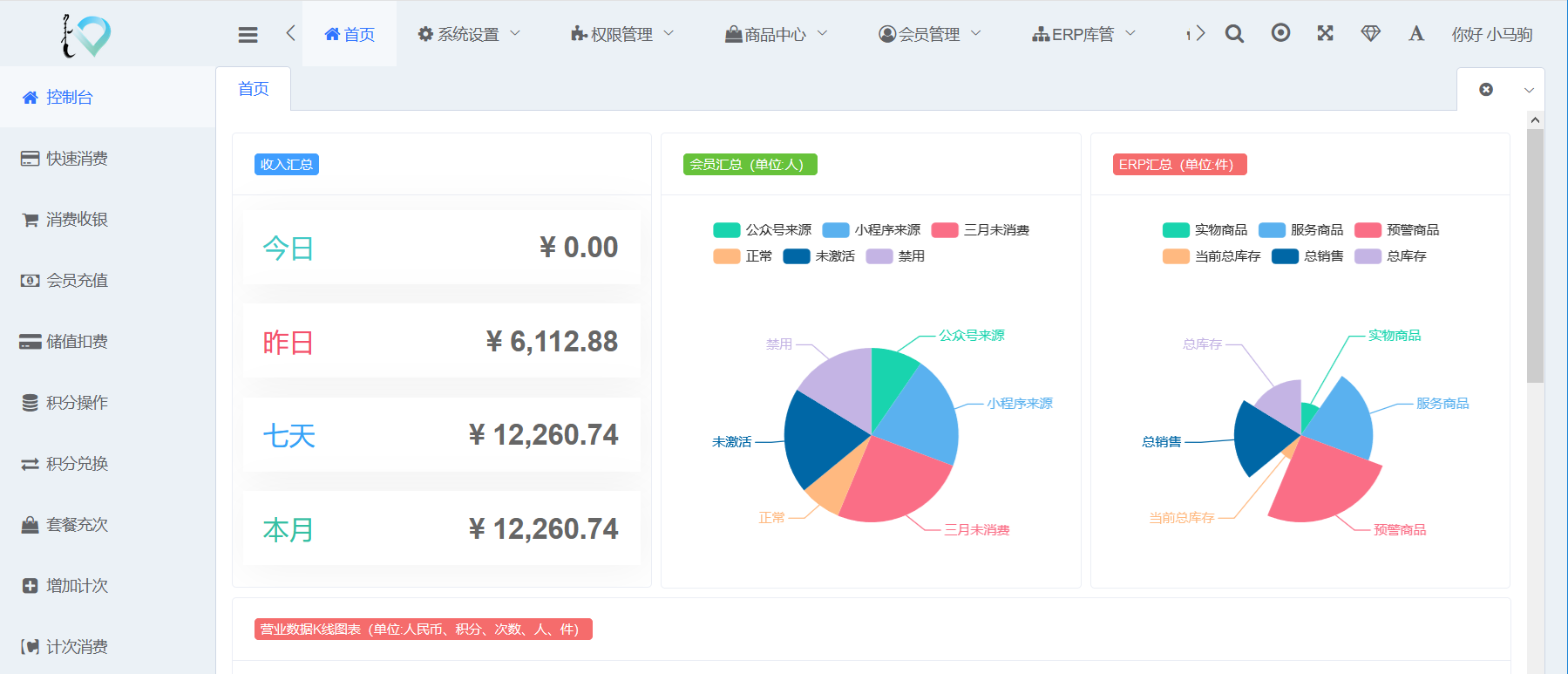Click the home icon beside 控制台
The height and width of the screenshot is (674, 1568).
coord(31,98)
